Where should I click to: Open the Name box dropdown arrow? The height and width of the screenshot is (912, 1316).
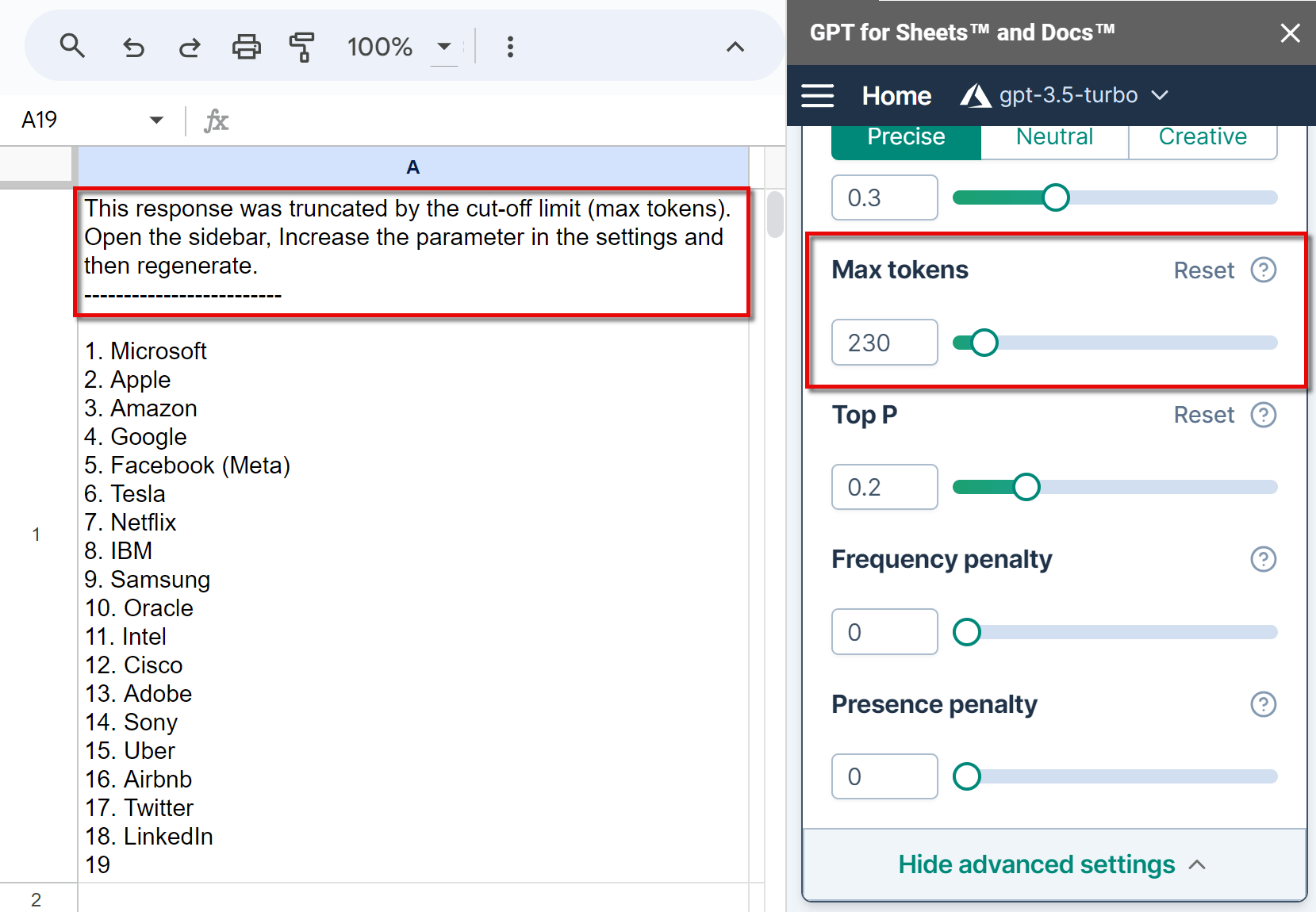(x=156, y=121)
